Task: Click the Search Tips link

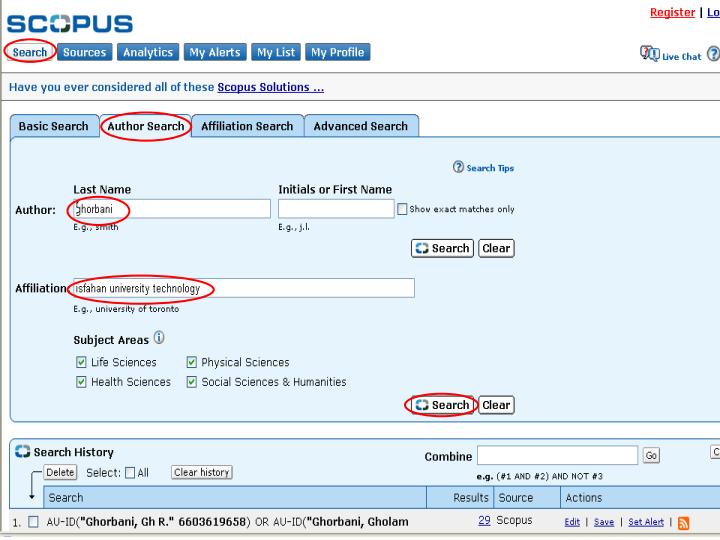Action: point(490,168)
